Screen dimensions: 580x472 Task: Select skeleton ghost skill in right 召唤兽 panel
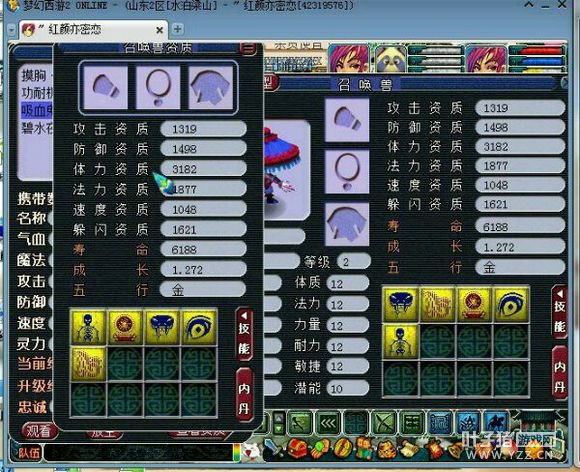[400, 341]
